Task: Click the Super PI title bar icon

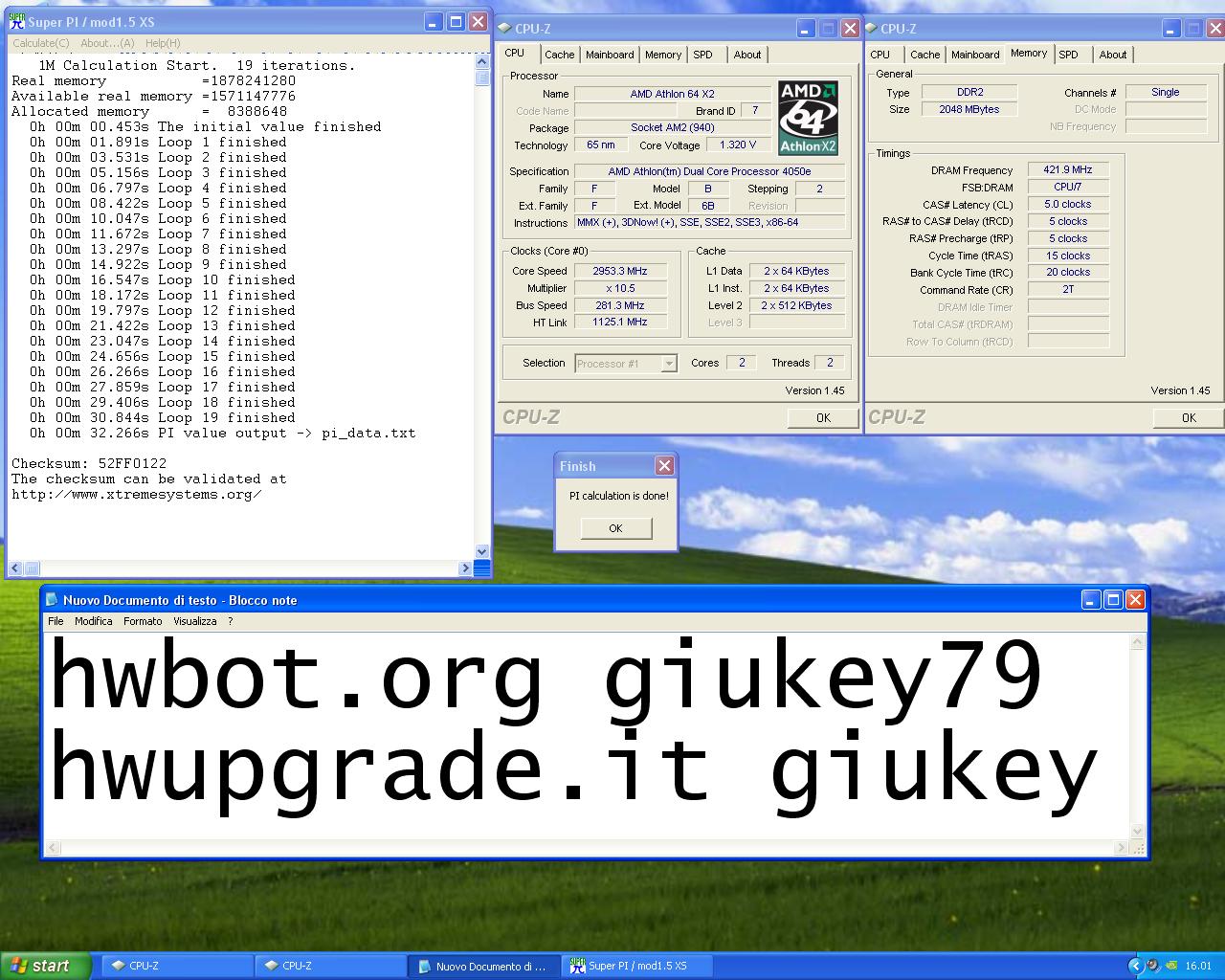Action: 17,22
